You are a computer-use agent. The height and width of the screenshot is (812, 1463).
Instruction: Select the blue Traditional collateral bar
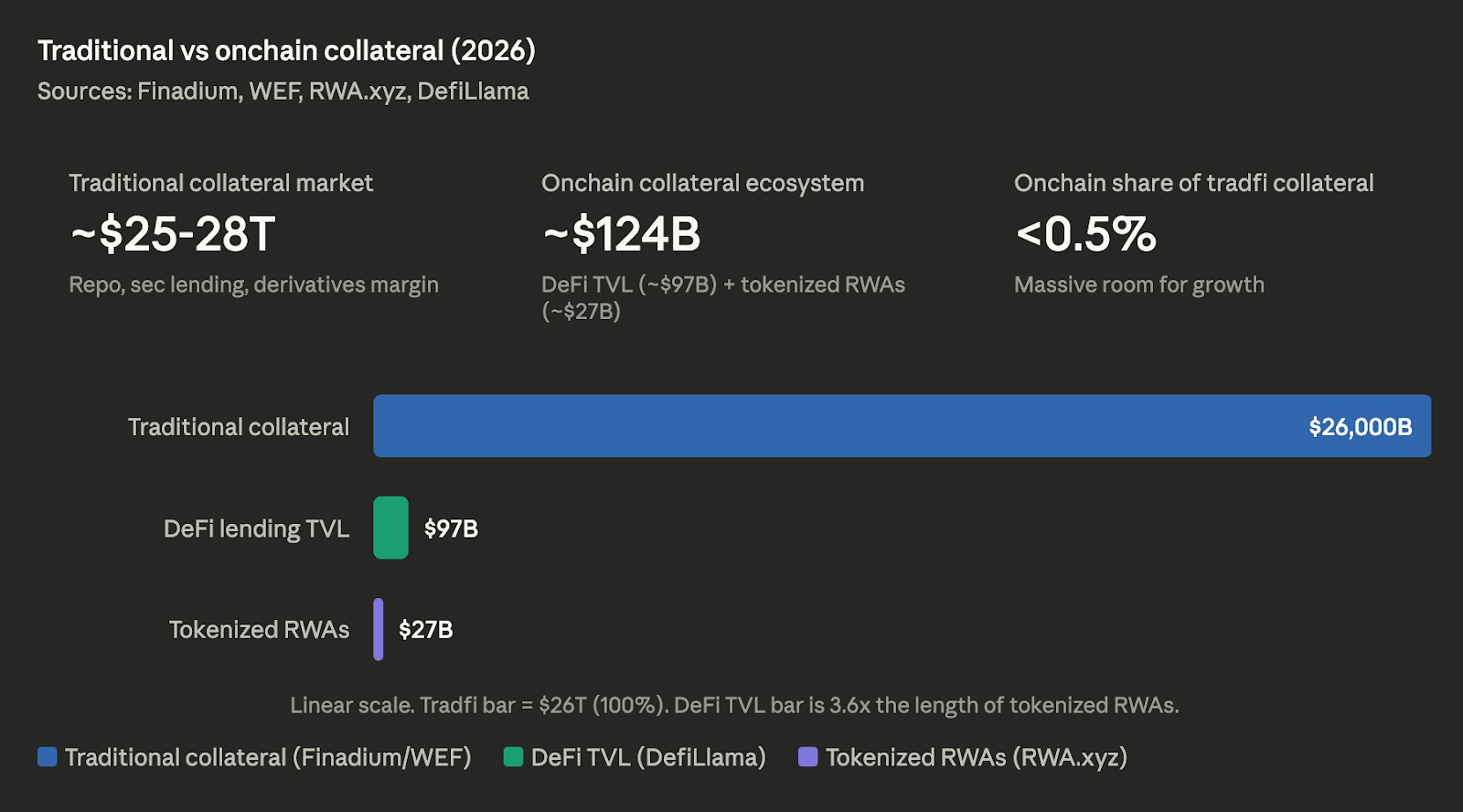[823, 426]
